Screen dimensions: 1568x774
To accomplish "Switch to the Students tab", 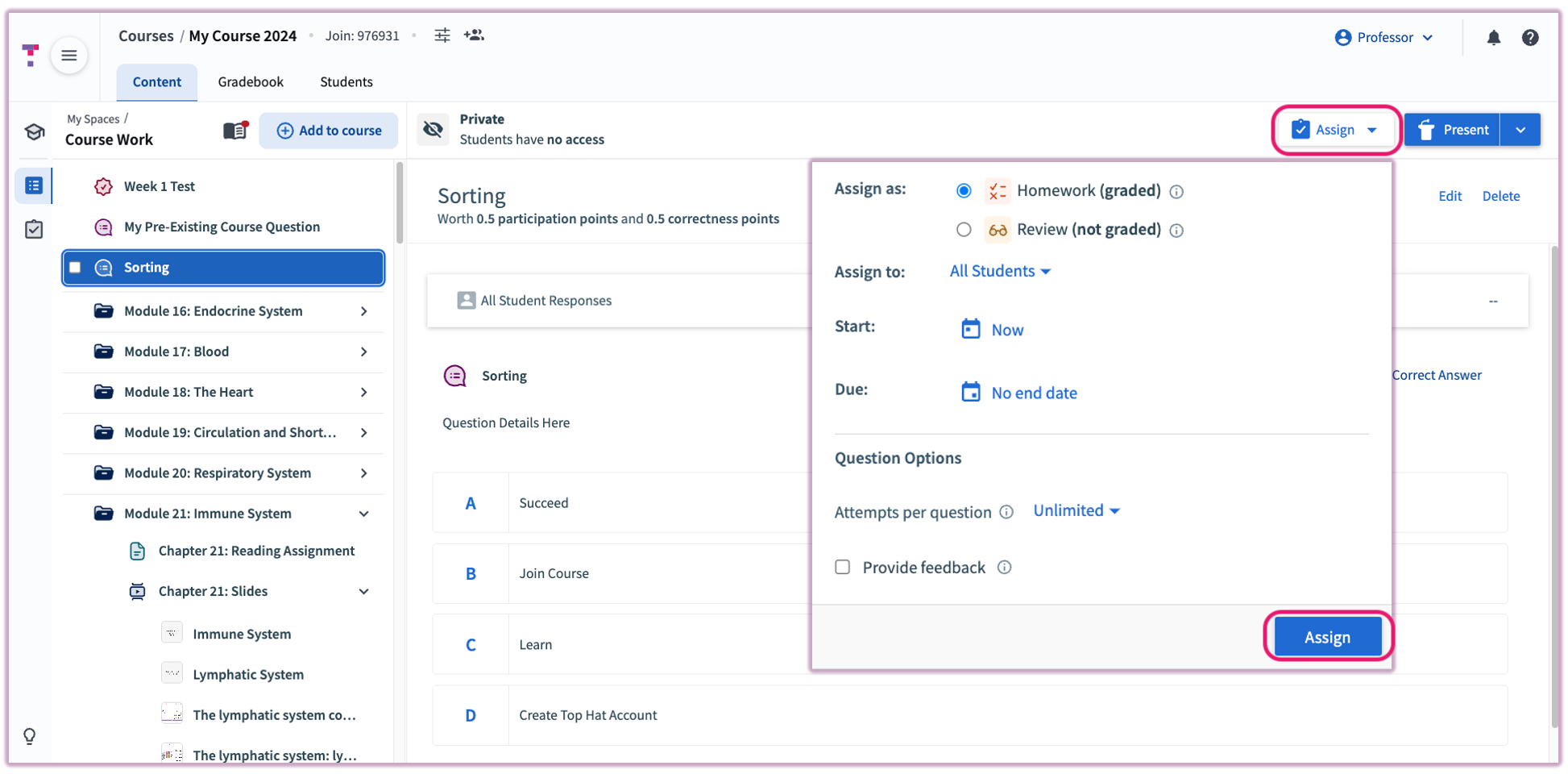I will click(346, 81).
